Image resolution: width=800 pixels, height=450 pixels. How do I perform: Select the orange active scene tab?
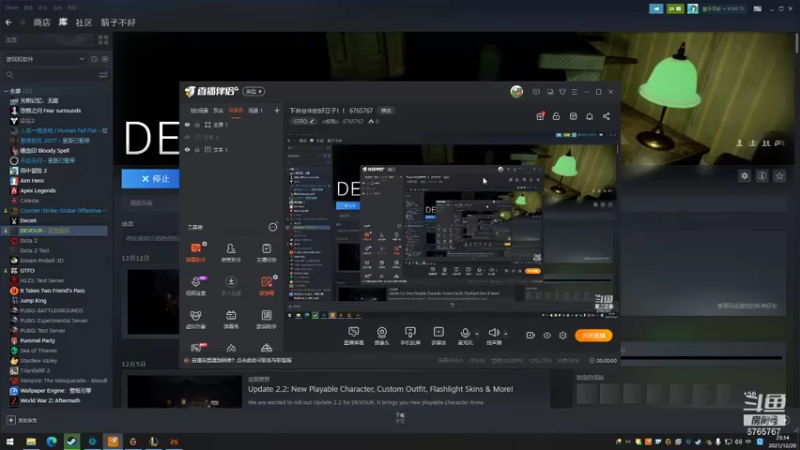coord(236,110)
